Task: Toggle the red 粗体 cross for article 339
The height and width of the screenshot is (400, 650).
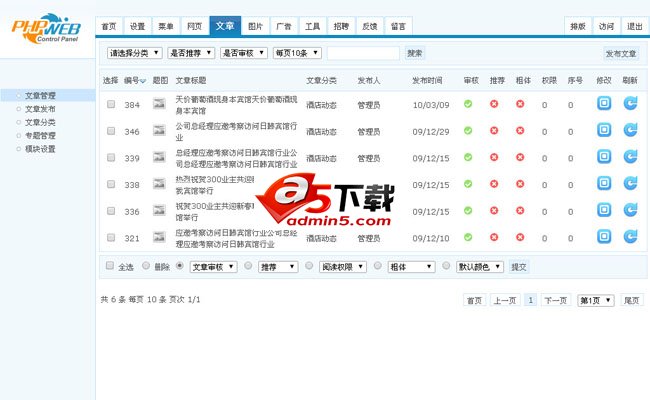Action: pos(520,157)
